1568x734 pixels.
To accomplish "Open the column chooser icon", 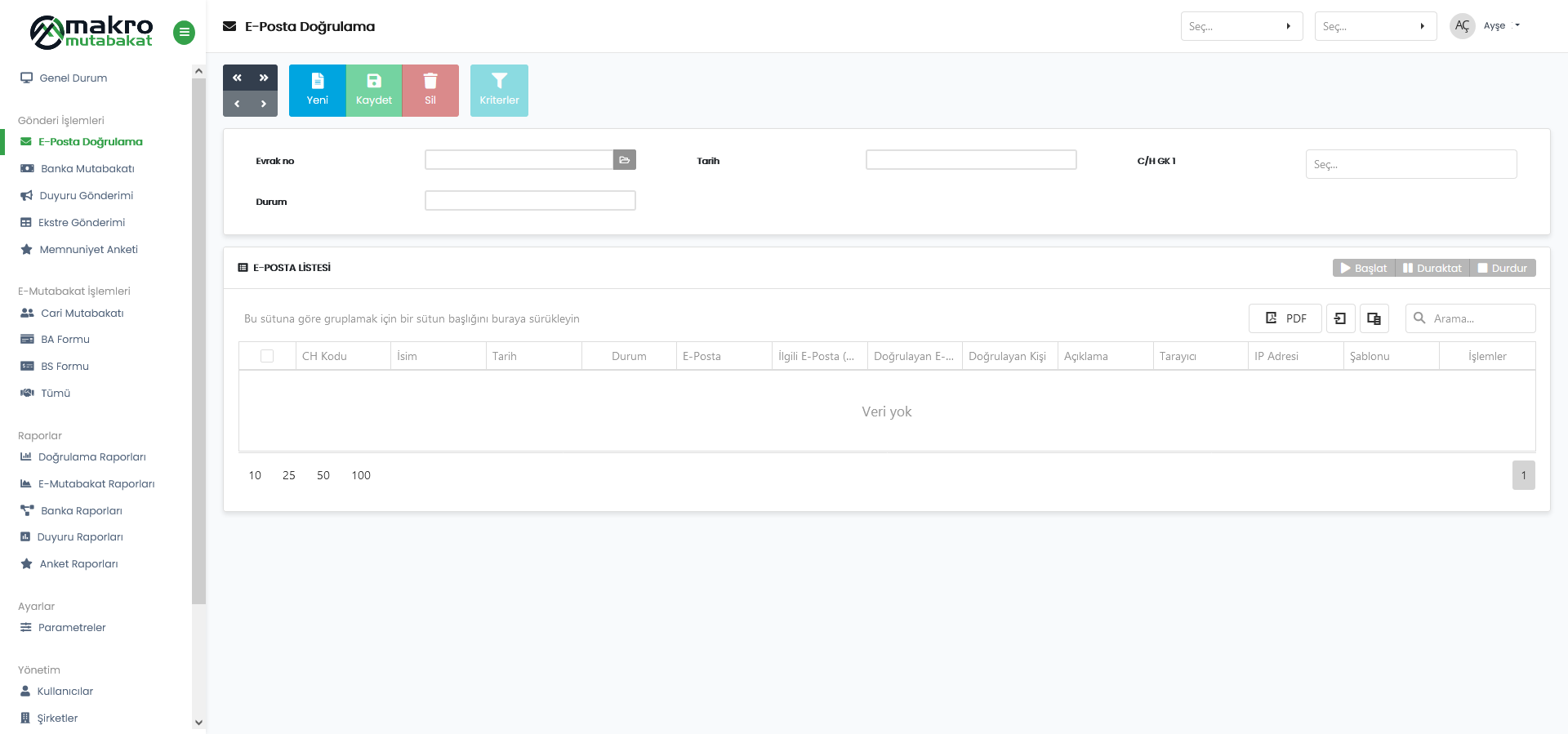I will pyautogui.click(x=1374, y=318).
